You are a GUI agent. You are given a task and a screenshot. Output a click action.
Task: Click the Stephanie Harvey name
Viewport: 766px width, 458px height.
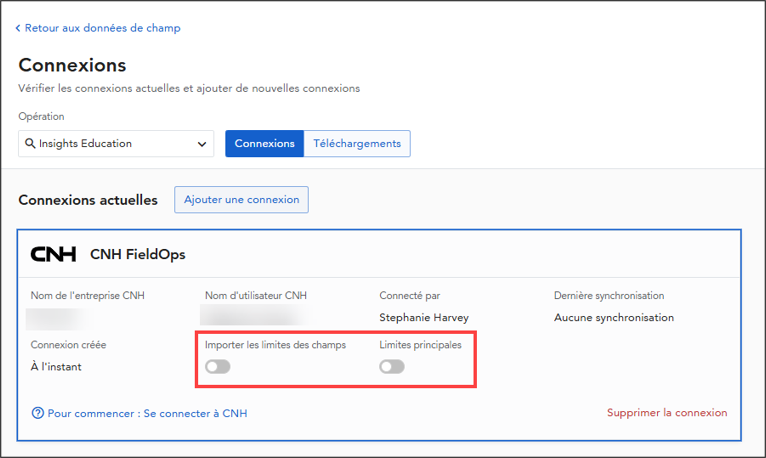424,317
